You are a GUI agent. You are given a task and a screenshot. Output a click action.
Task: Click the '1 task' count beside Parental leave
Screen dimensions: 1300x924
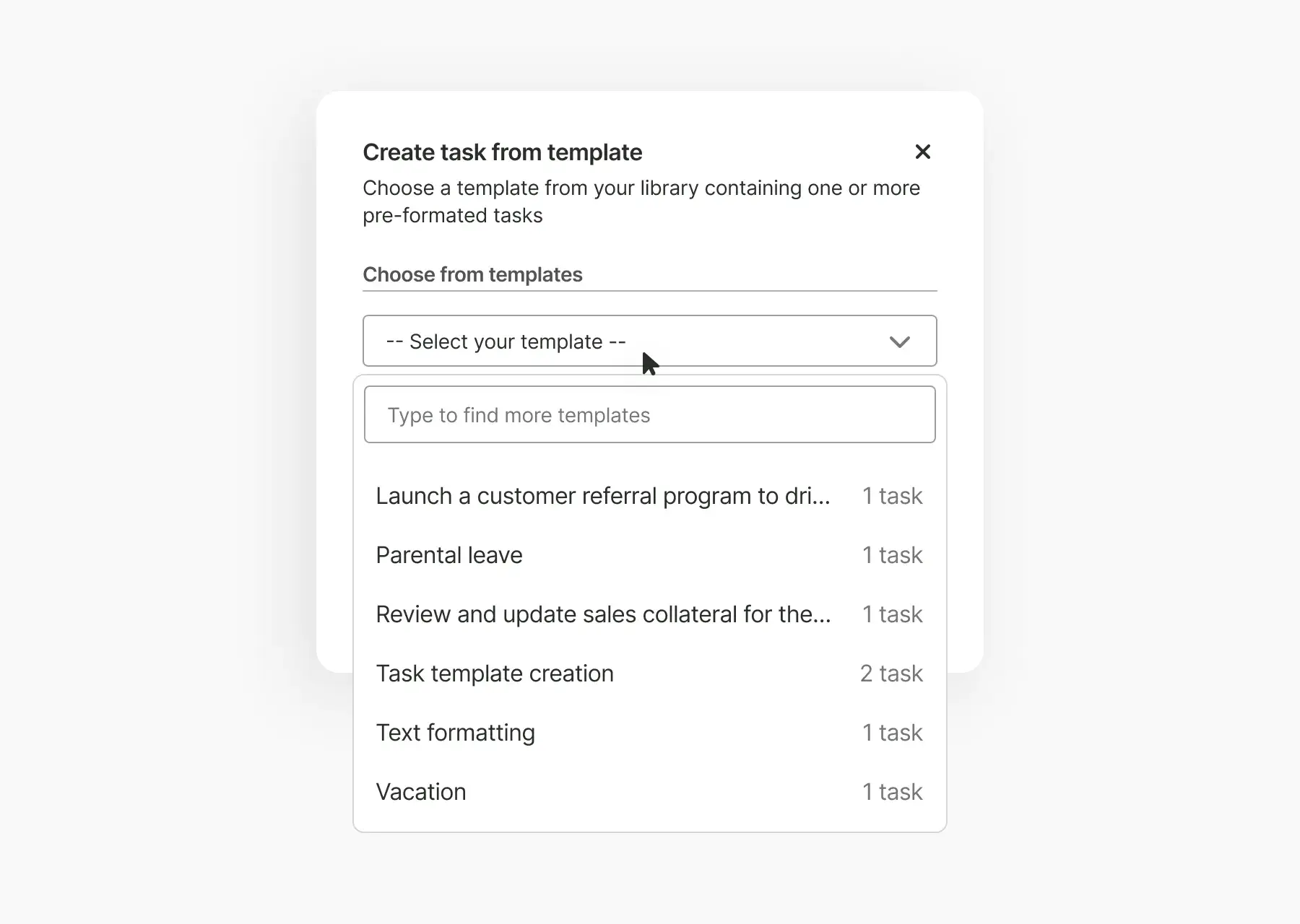point(893,555)
